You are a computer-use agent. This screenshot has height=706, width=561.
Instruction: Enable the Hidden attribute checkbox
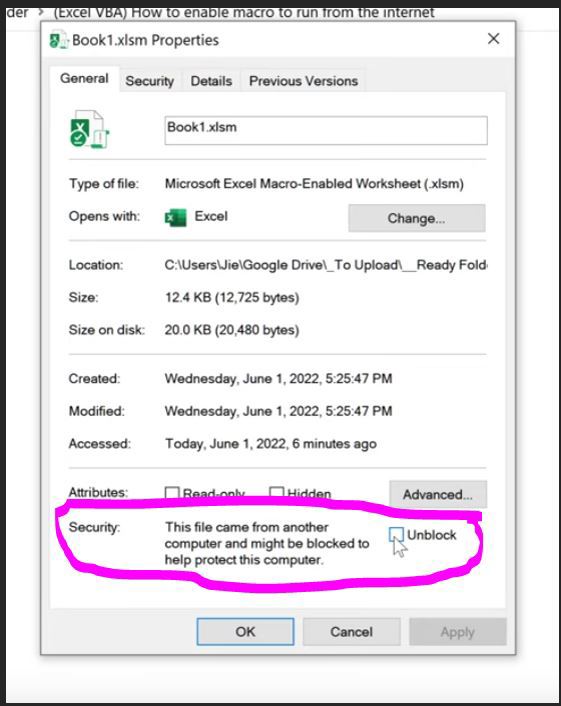[276, 492]
